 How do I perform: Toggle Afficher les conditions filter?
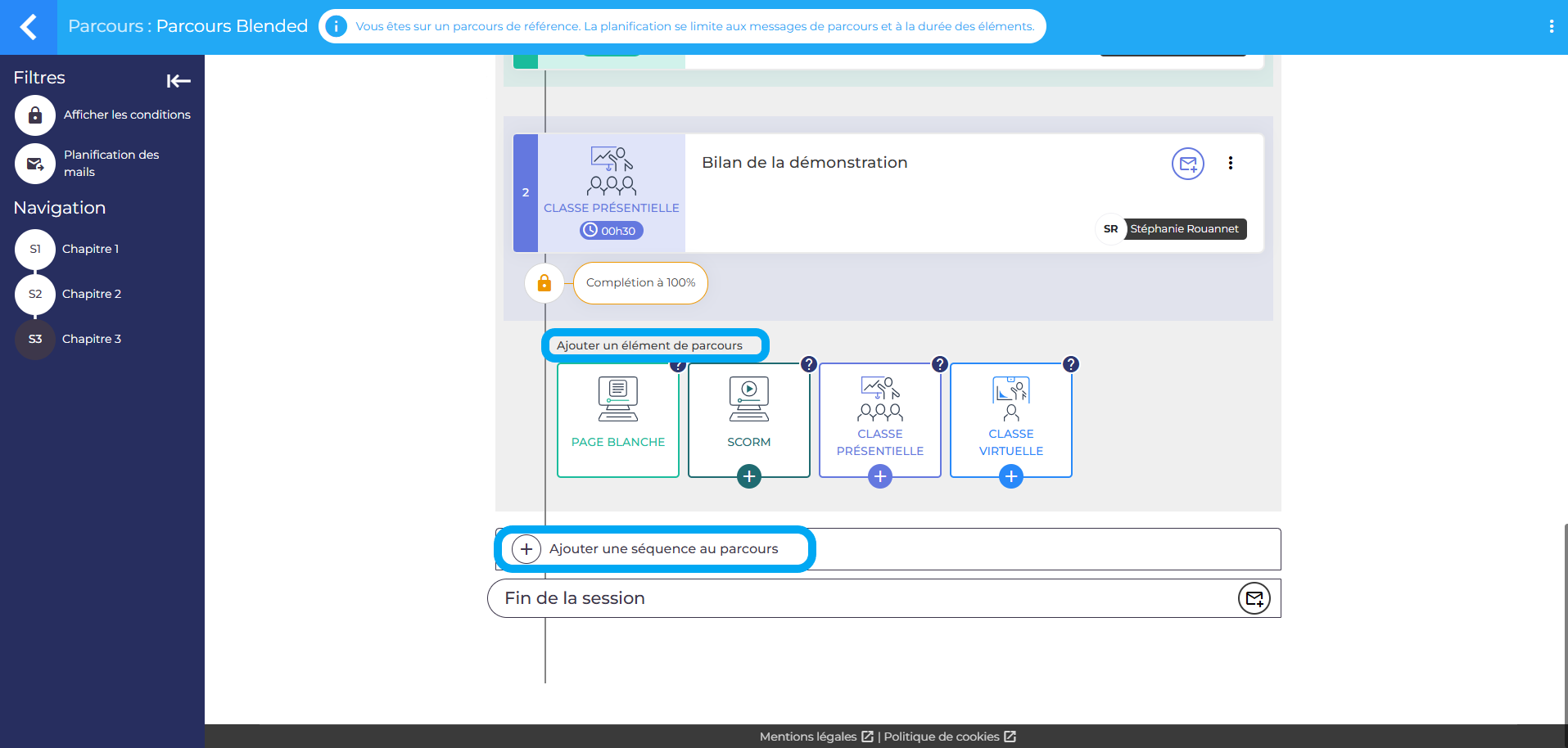[x=35, y=115]
